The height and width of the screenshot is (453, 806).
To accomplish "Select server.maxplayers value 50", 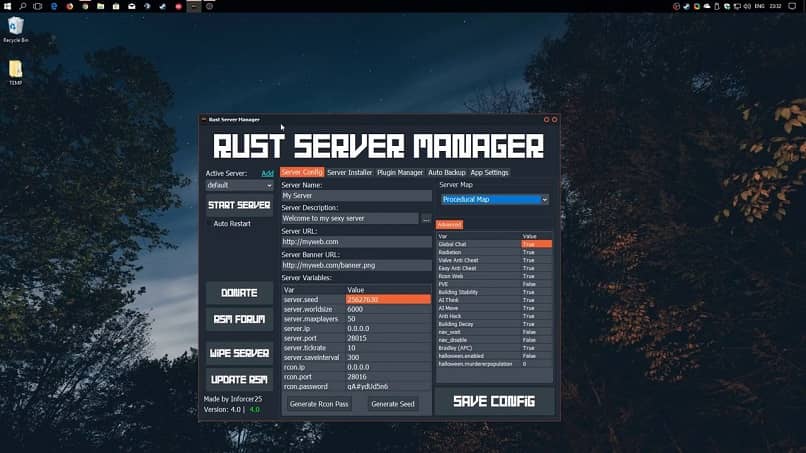I will tap(388, 319).
